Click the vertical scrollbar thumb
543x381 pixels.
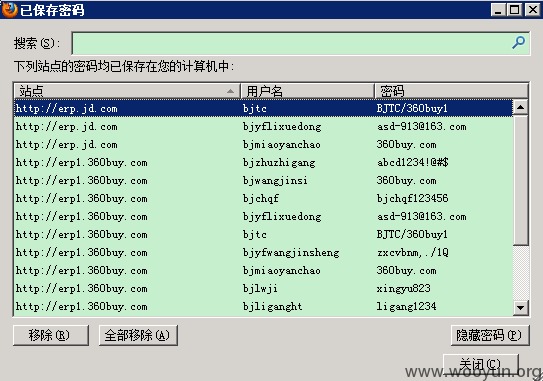pos(520,180)
